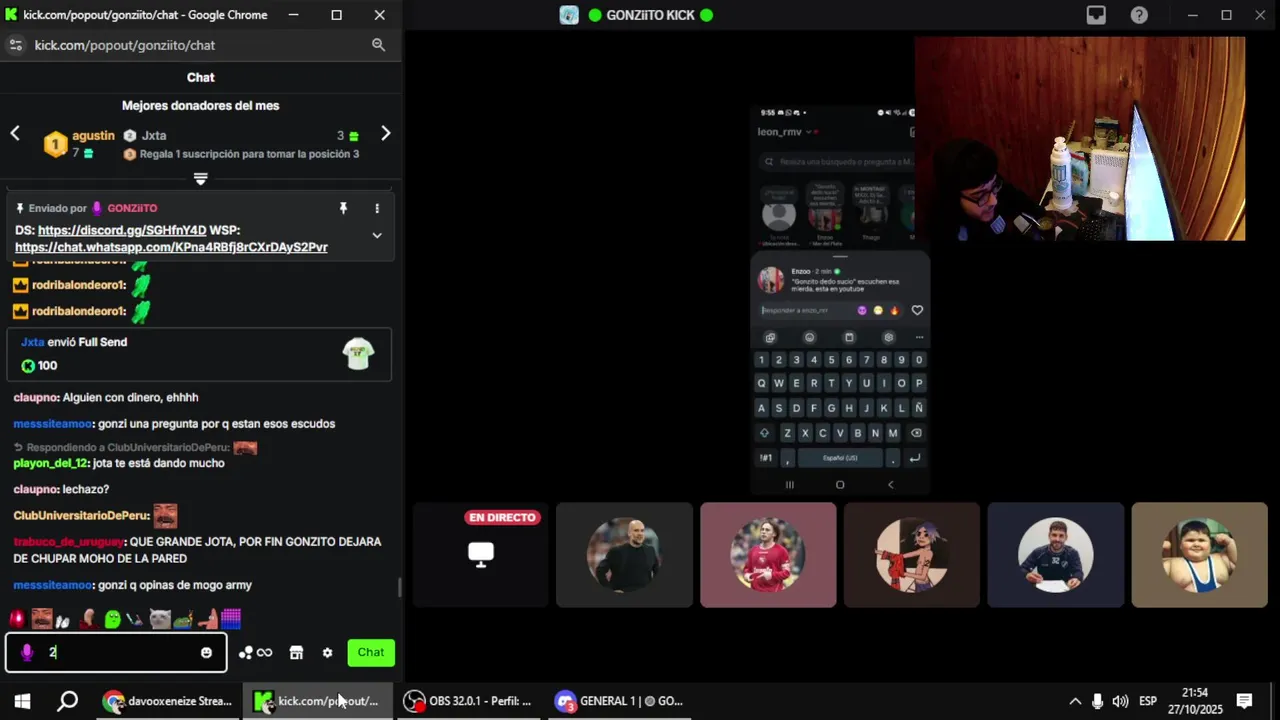Click the chat scrollbar thumb
Image resolution: width=1280 pixels, height=720 pixels.
click(399, 587)
